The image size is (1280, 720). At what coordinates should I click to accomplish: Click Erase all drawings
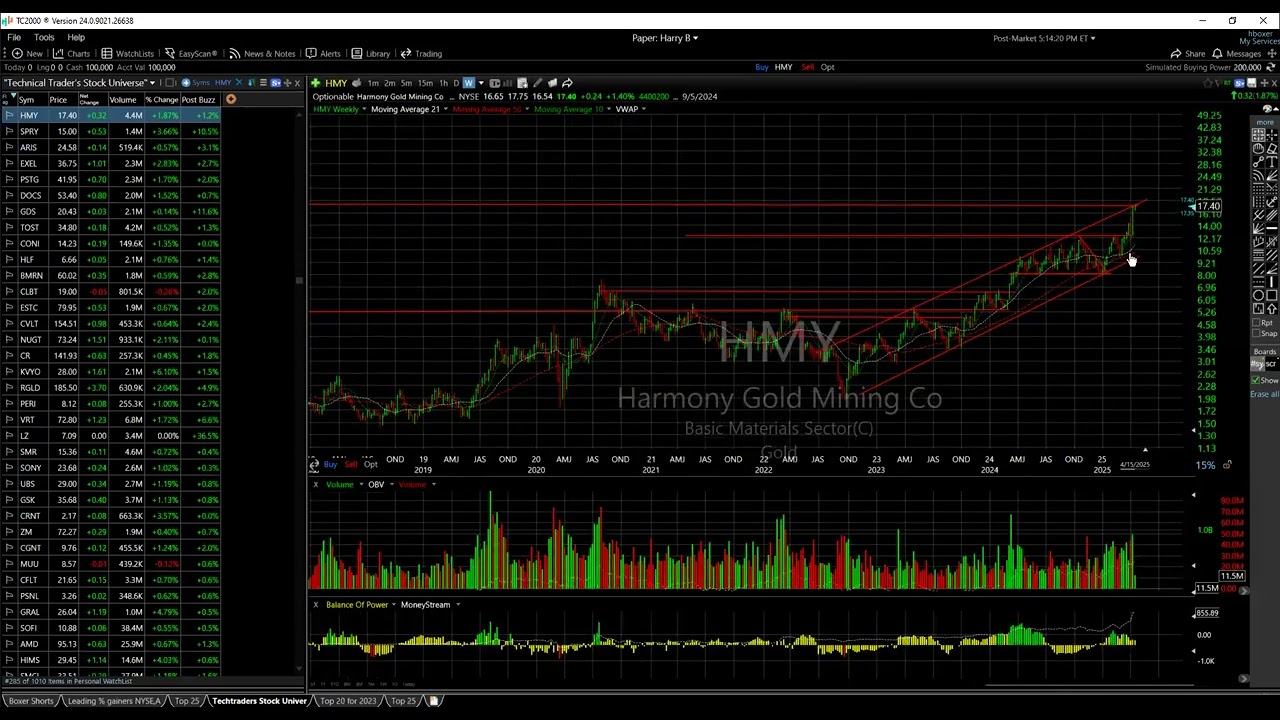(x=1265, y=394)
